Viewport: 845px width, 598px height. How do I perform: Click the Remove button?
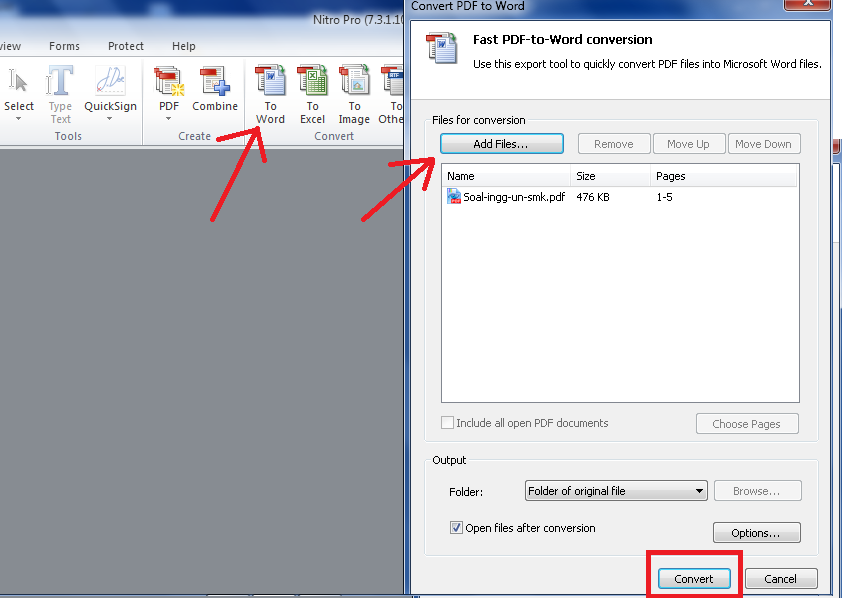614,144
